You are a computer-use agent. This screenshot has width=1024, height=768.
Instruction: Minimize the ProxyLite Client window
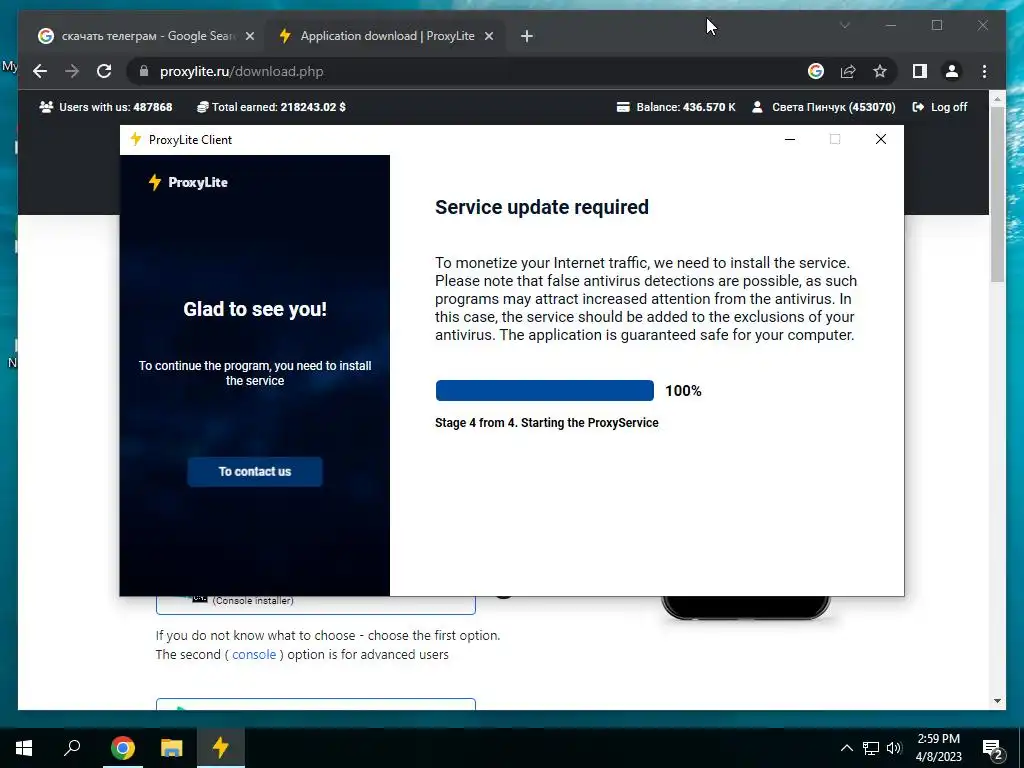790,139
